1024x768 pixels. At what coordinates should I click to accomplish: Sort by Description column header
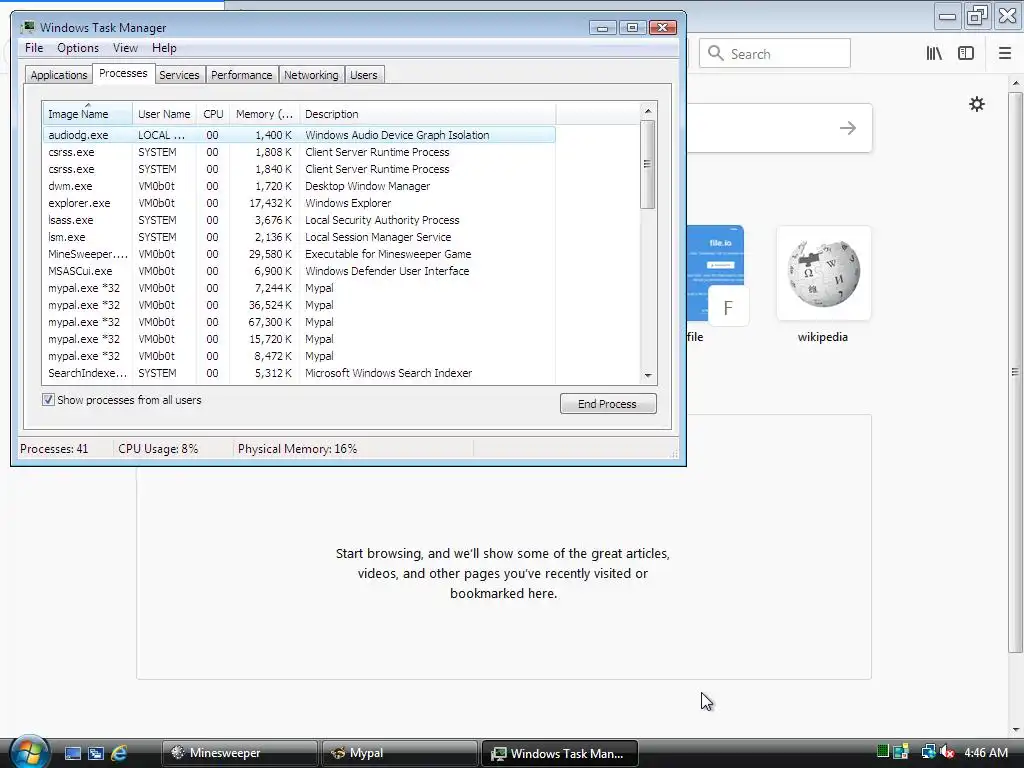click(x=428, y=114)
